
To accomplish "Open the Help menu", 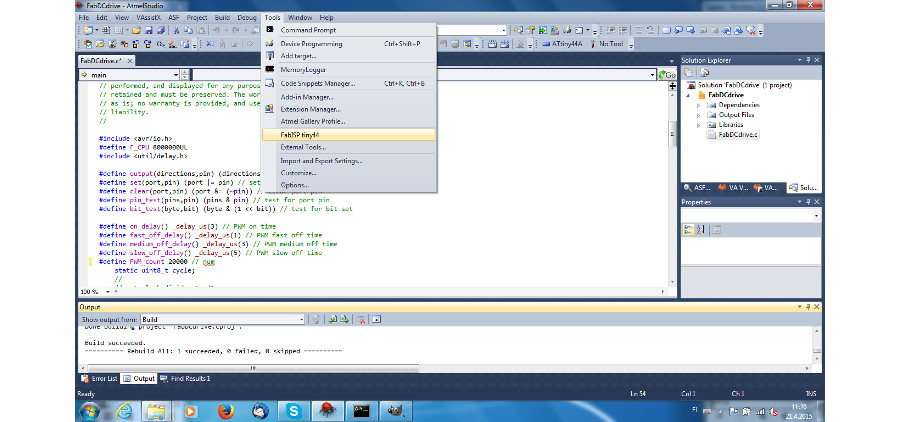I will 326,18.
